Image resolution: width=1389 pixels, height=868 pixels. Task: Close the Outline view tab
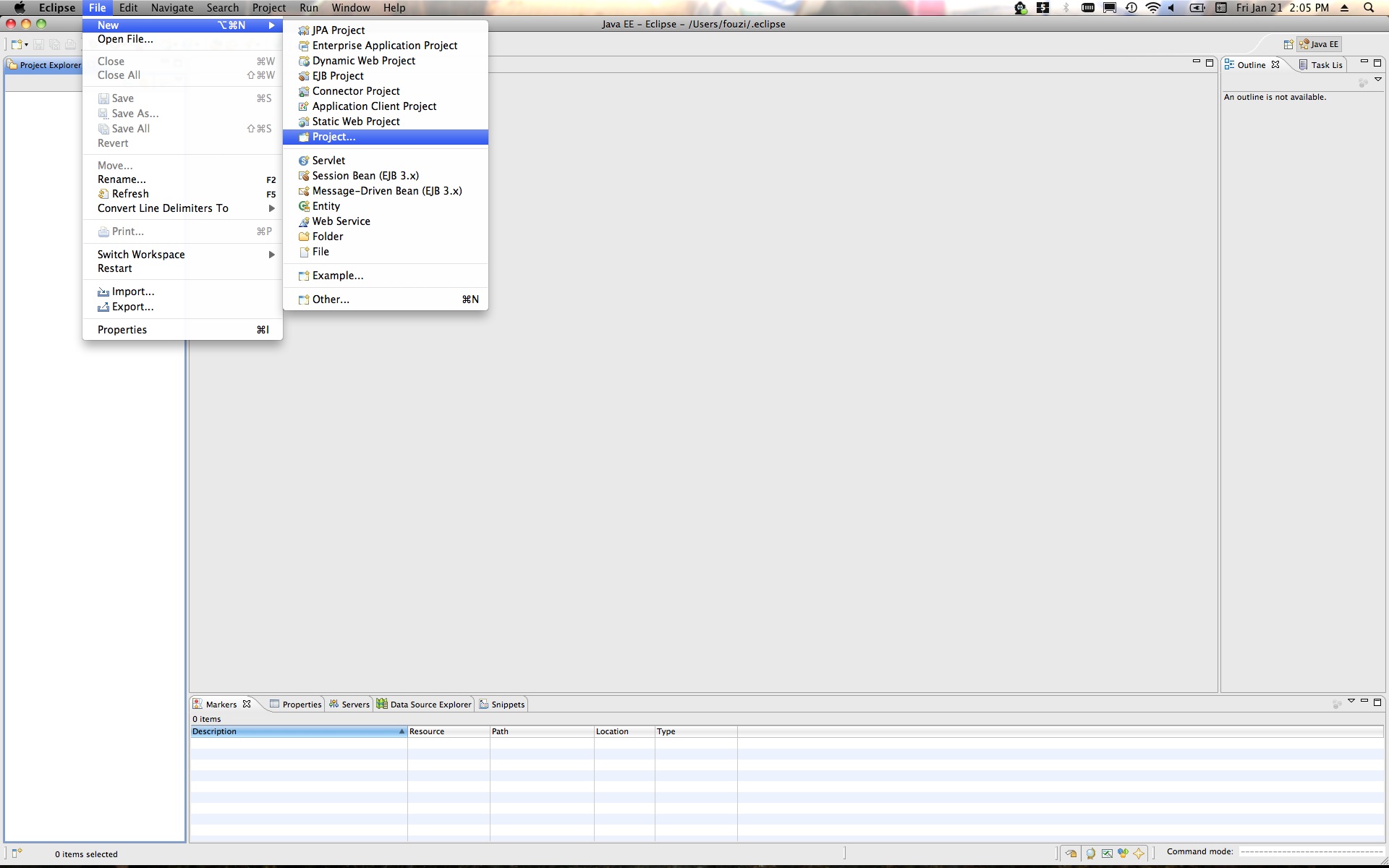[1275, 64]
